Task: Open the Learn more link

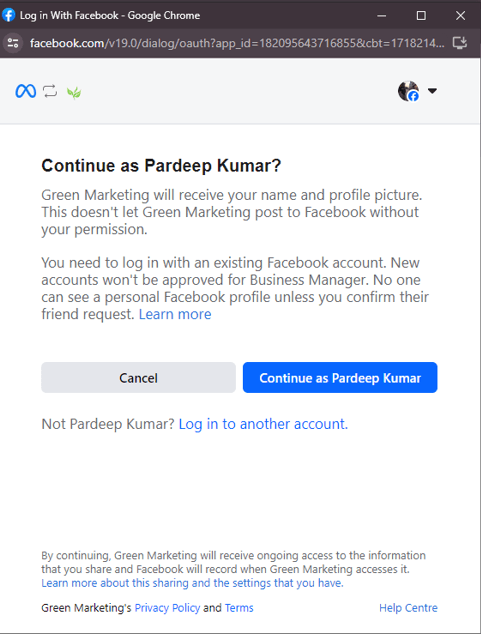Action: tap(175, 314)
